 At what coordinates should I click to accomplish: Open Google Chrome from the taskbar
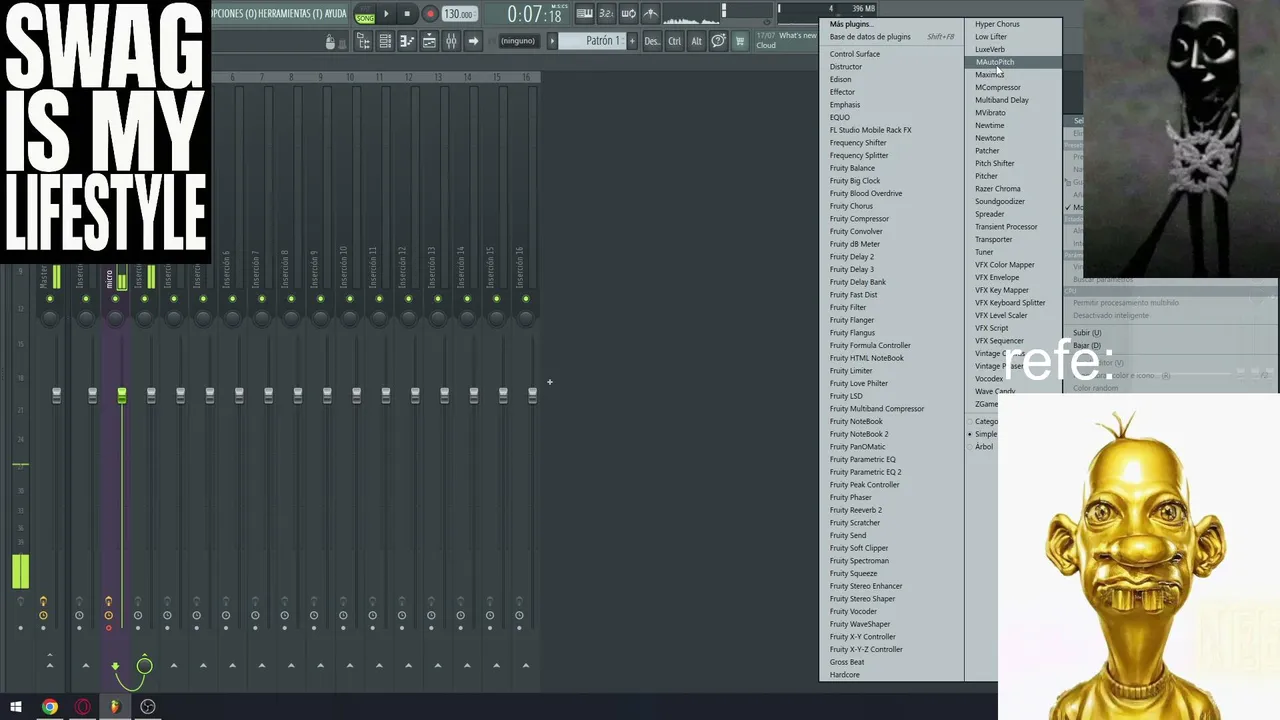[49, 707]
